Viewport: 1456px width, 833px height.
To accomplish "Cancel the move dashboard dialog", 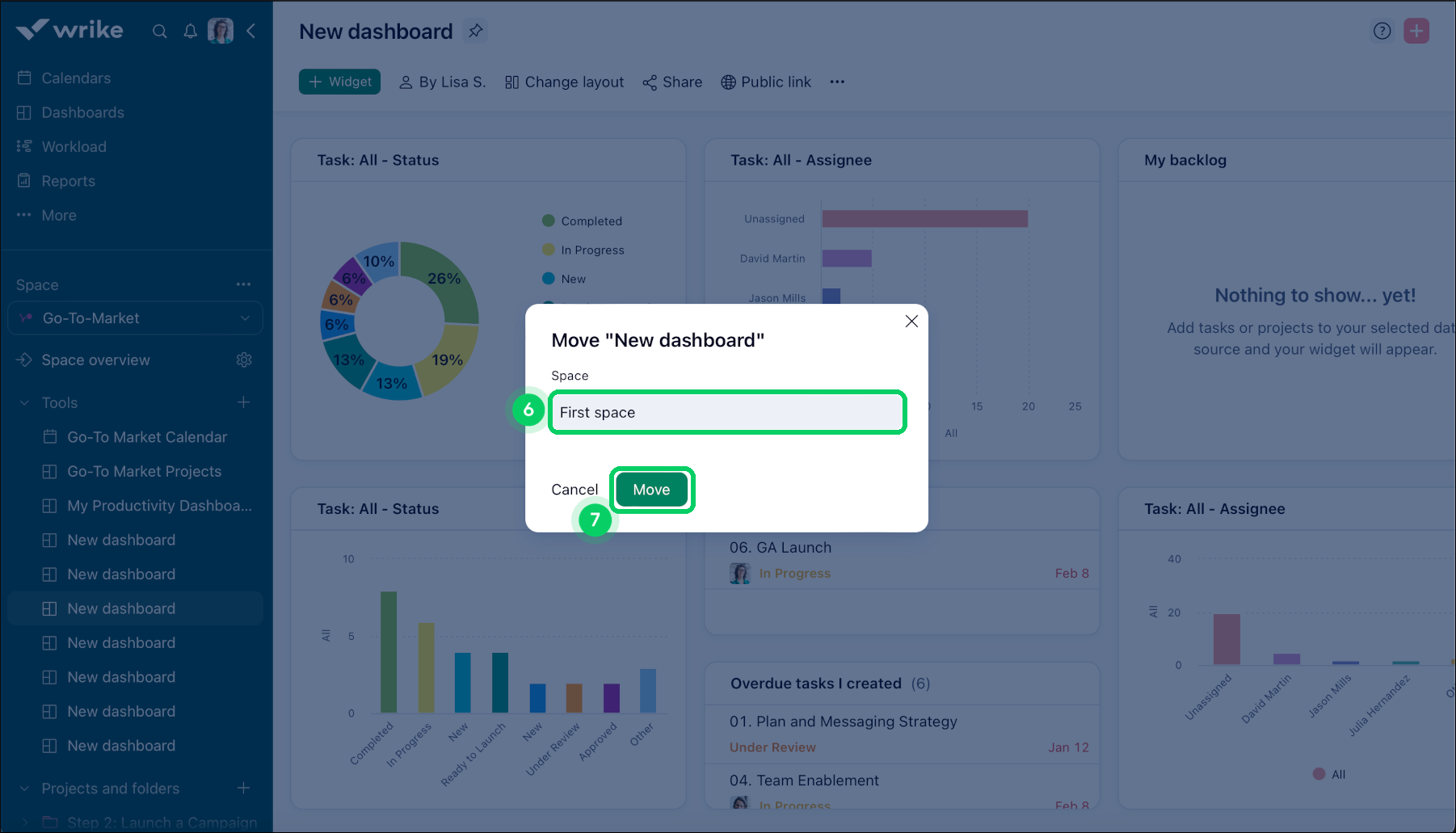I will tap(574, 489).
